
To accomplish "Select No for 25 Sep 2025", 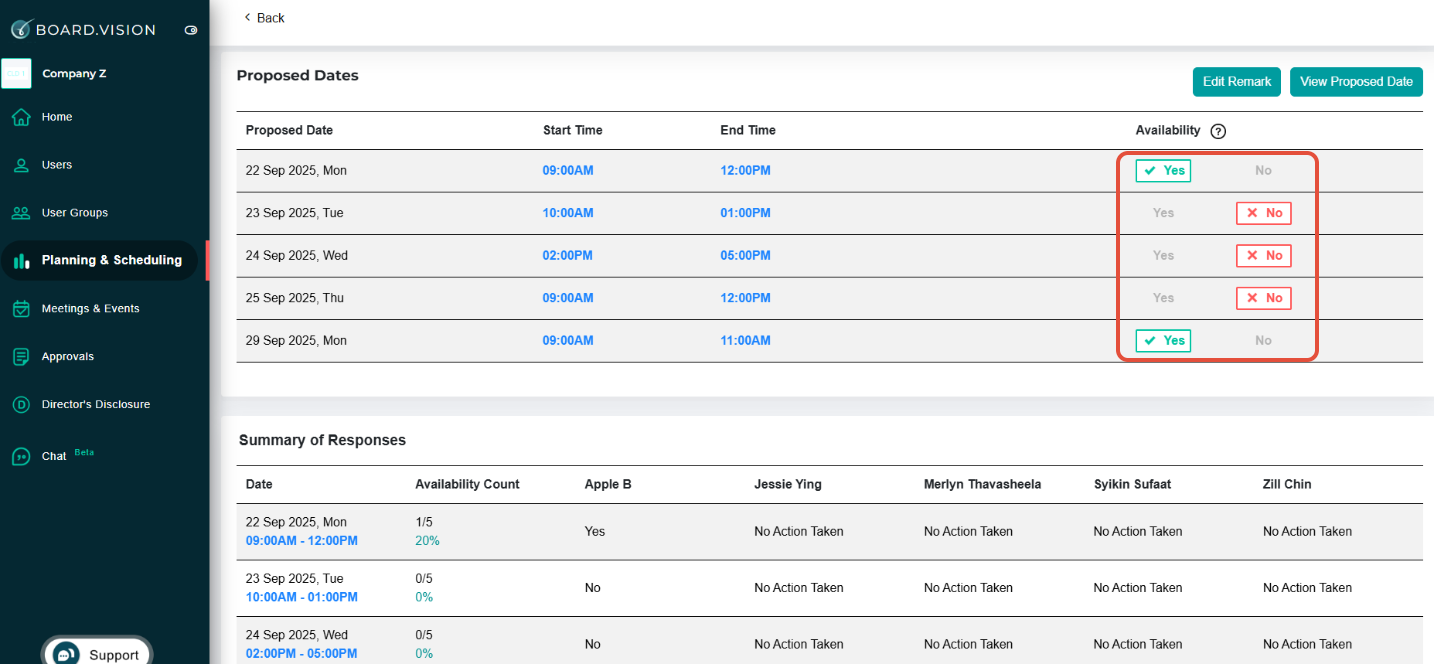I will pos(1263,298).
